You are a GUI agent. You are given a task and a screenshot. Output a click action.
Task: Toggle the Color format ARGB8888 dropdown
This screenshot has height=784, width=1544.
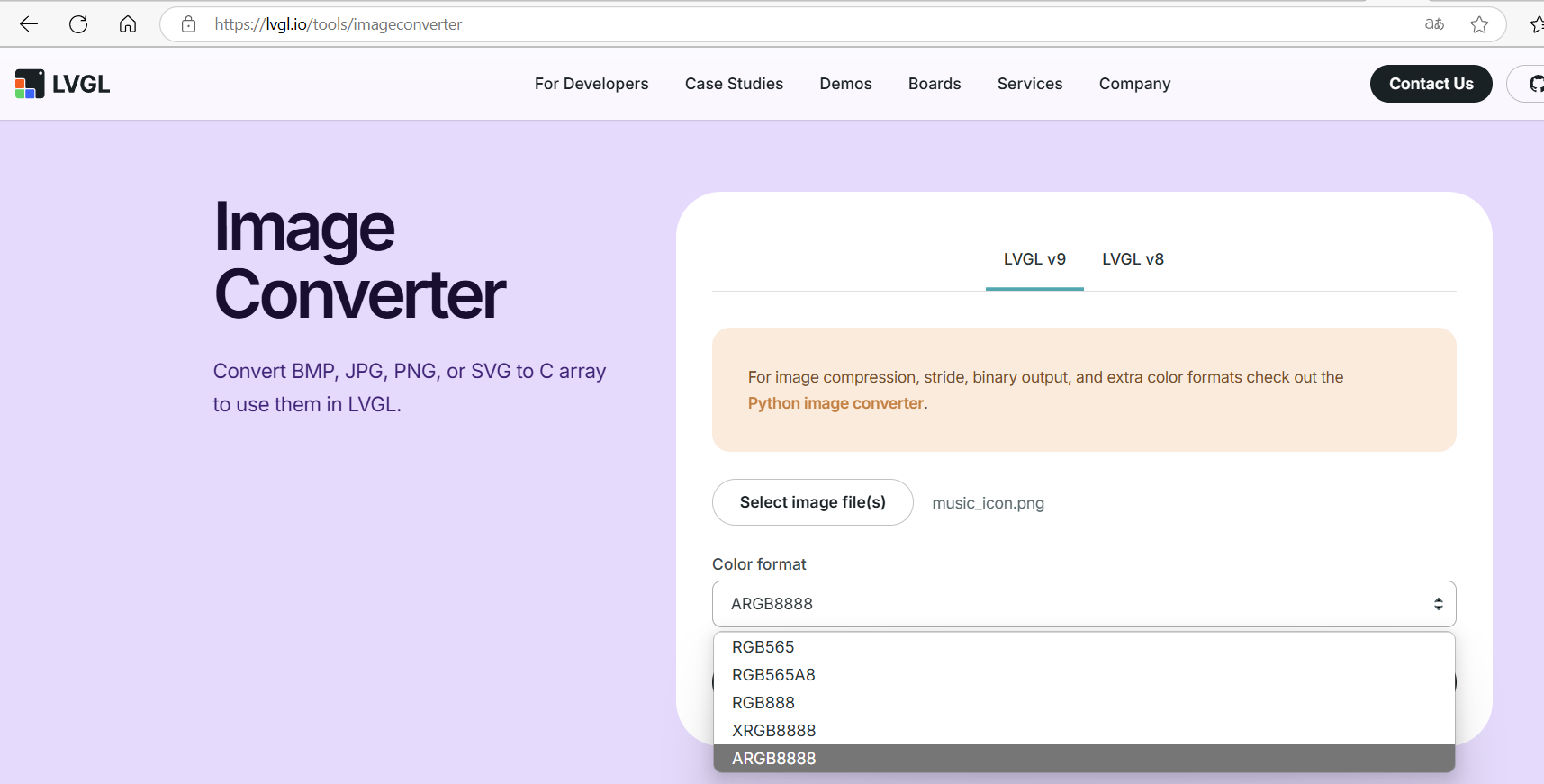(1084, 604)
